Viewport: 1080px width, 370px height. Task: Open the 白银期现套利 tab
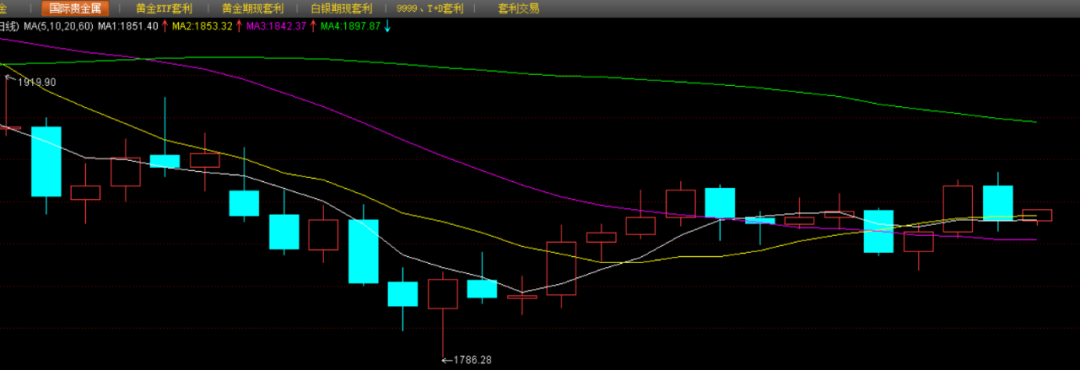[342, 9]
